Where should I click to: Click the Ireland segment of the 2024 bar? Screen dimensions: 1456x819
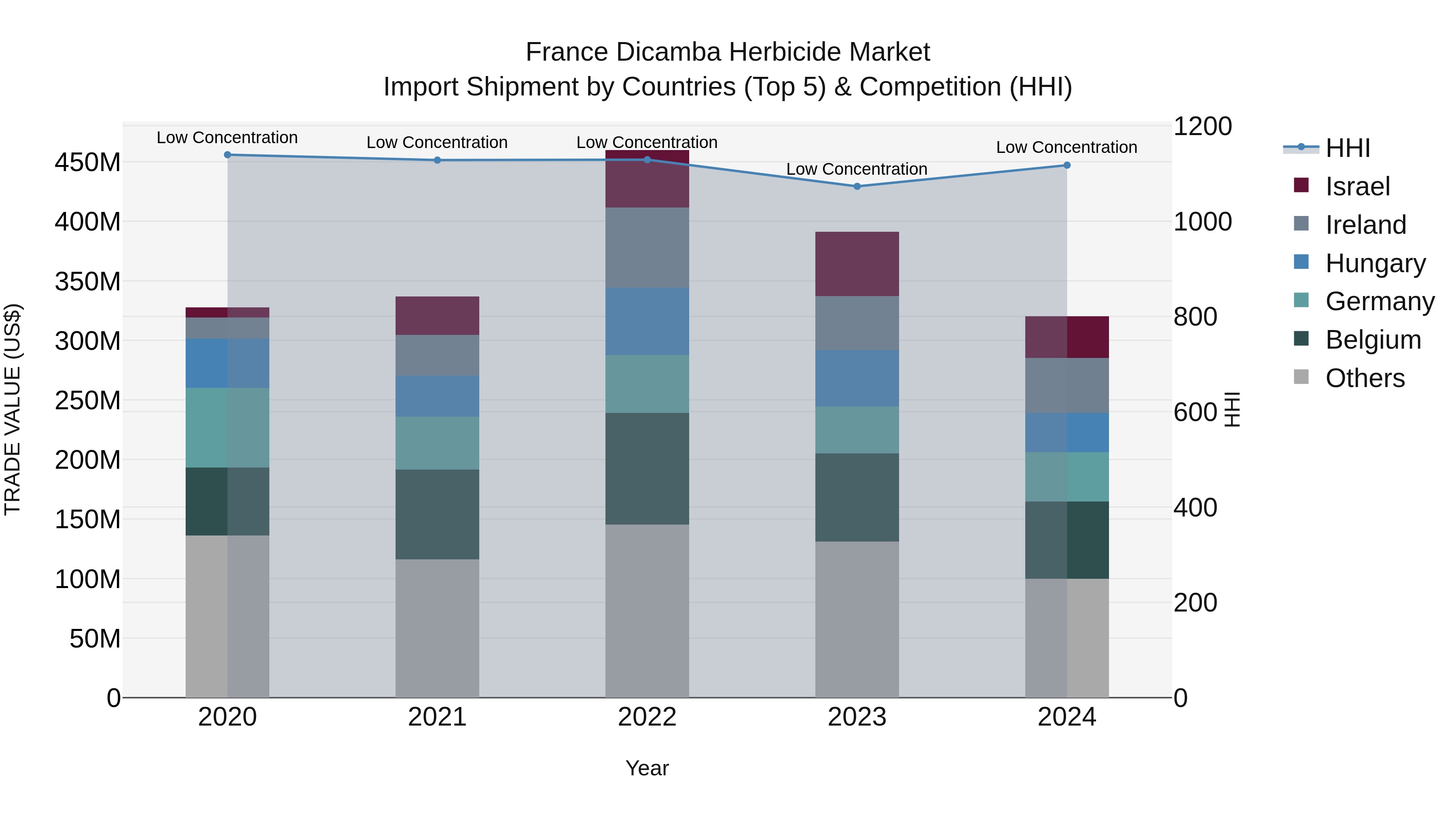point(1067,386)
